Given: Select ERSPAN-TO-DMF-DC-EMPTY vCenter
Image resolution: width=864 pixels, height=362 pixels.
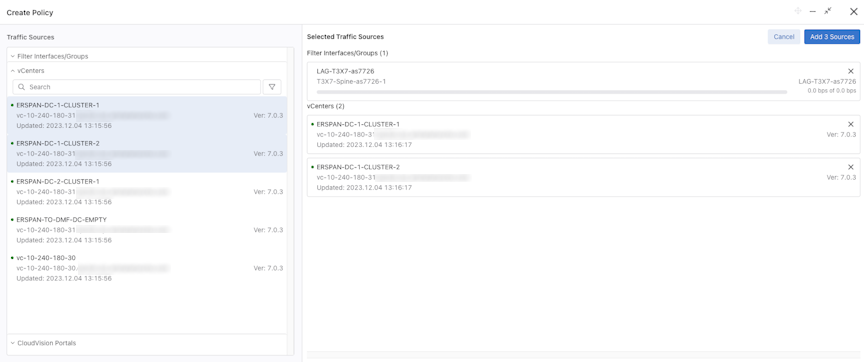Looking at the screenshot, I should (147, 230).
